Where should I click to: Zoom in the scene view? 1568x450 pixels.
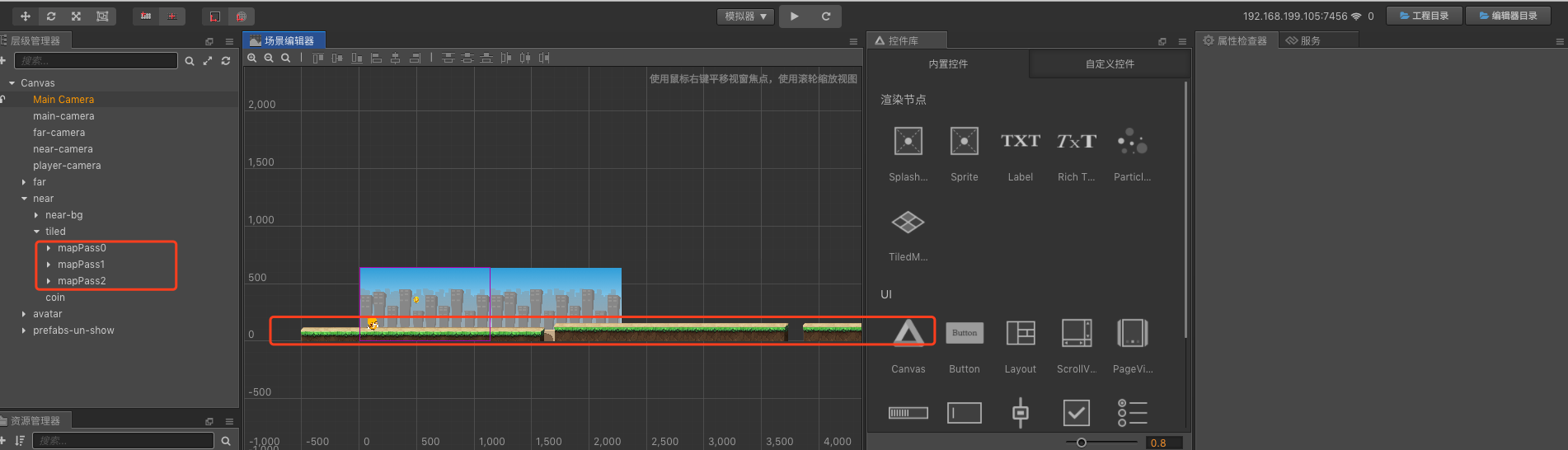pyautogui.click(x=252, y=58)
